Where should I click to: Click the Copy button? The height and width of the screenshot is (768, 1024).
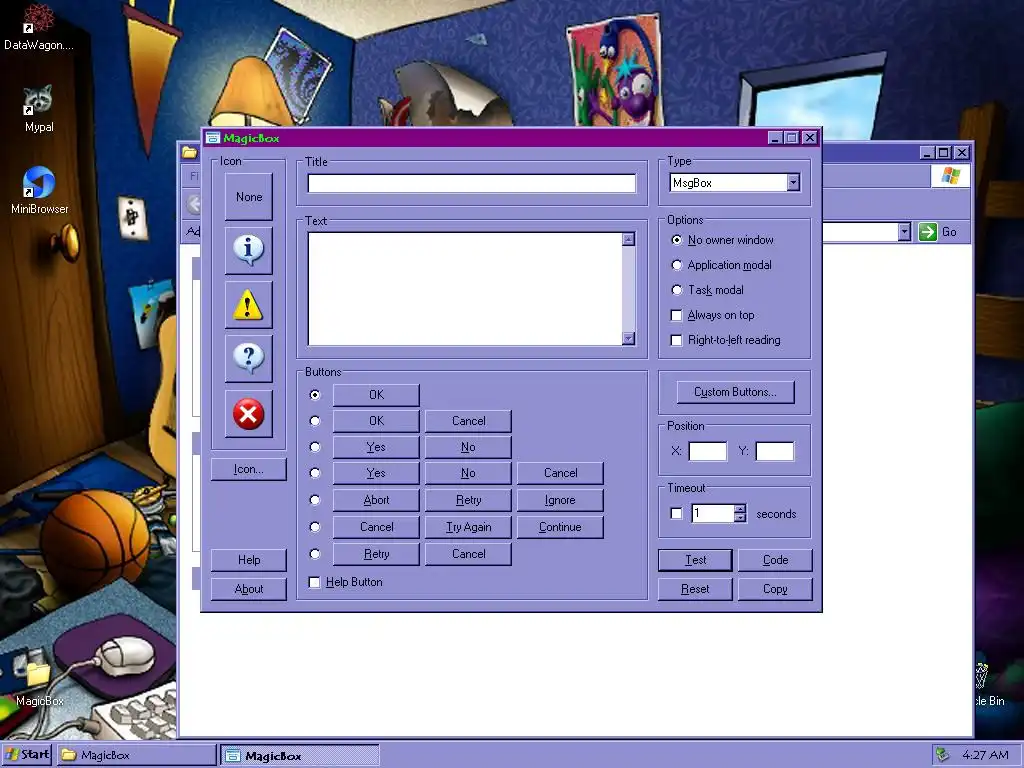click(775, 589)
